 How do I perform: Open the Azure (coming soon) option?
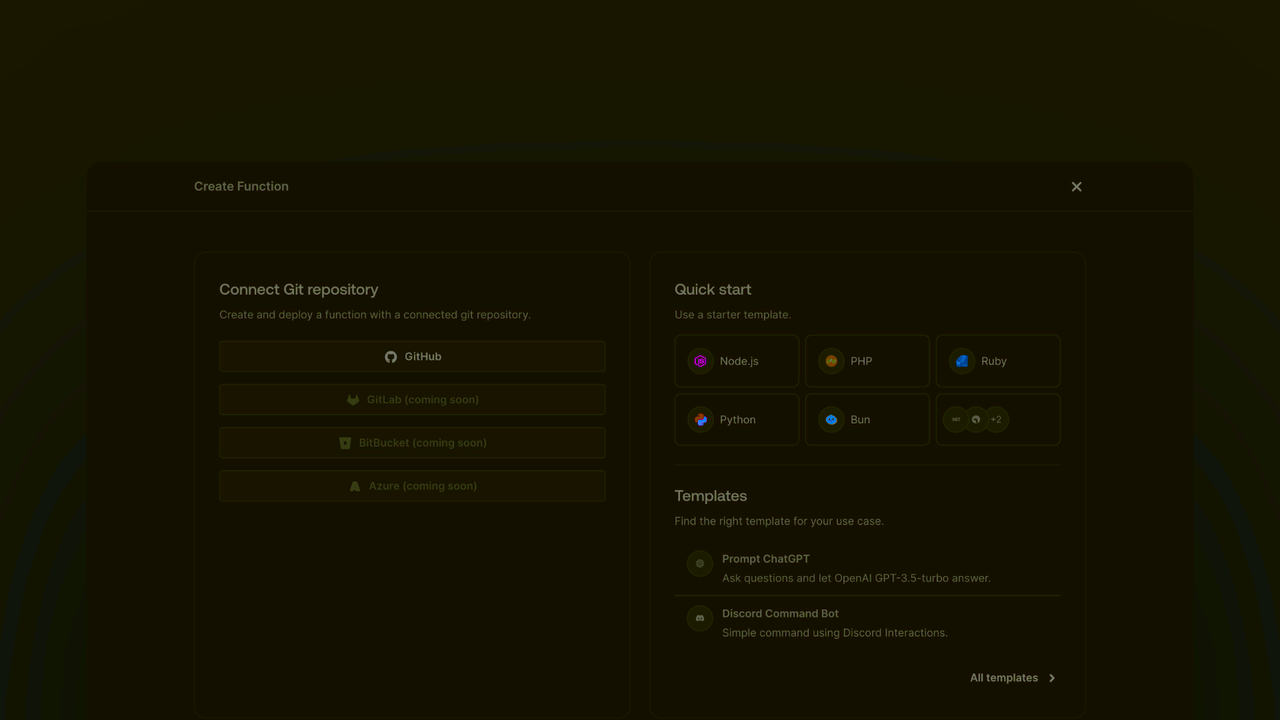[412, 485]
